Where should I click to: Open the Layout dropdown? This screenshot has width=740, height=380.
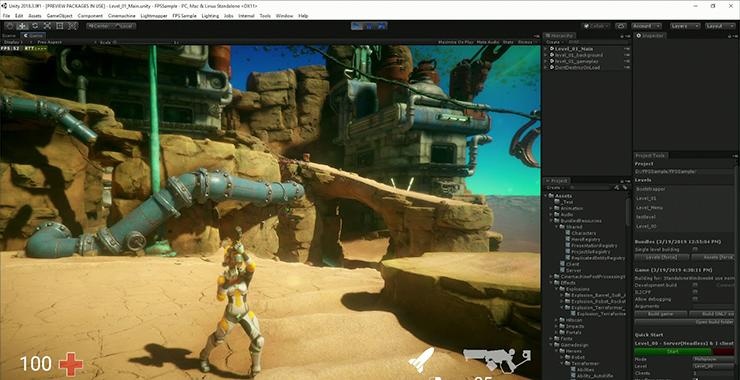(720, 26)
